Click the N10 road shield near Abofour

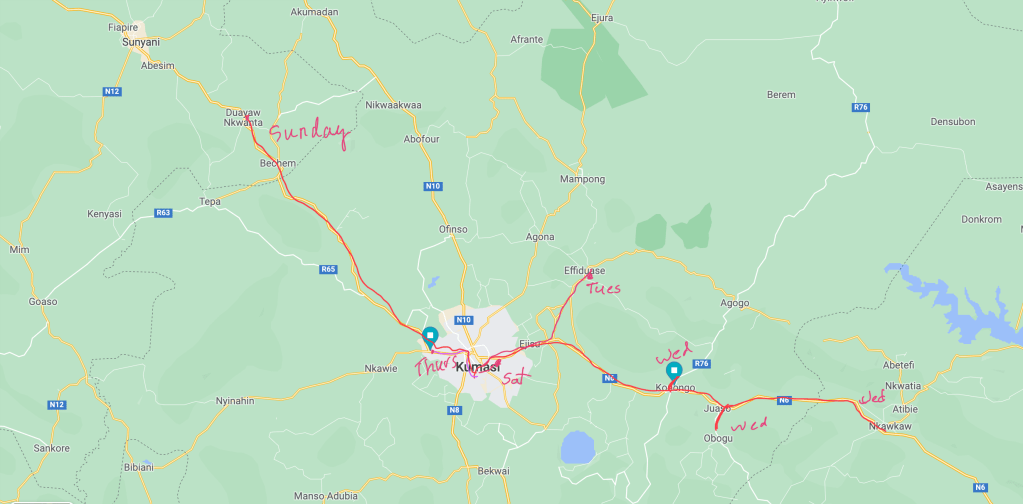pyautogui.click(x=433, y=186)
